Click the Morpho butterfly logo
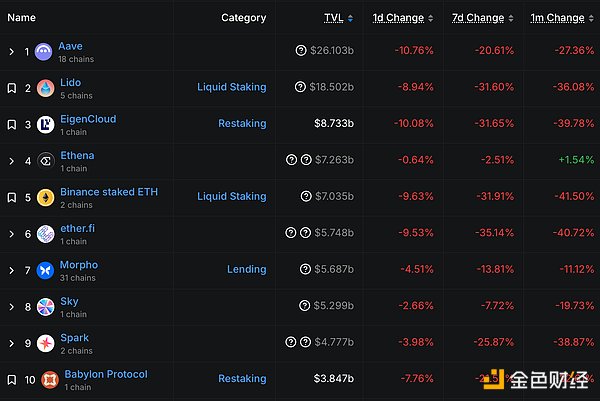600x401 pixels. pos(44,270)
